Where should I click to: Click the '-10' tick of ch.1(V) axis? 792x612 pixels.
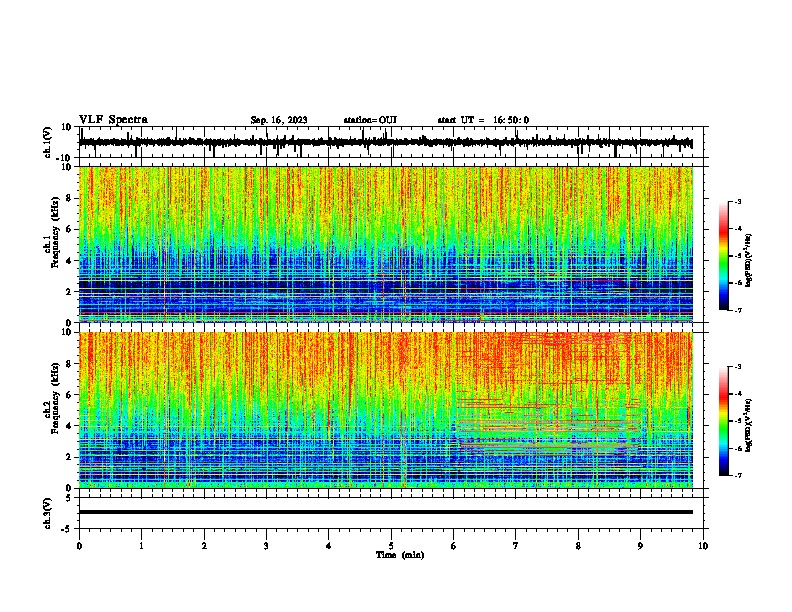coord(65,158)
